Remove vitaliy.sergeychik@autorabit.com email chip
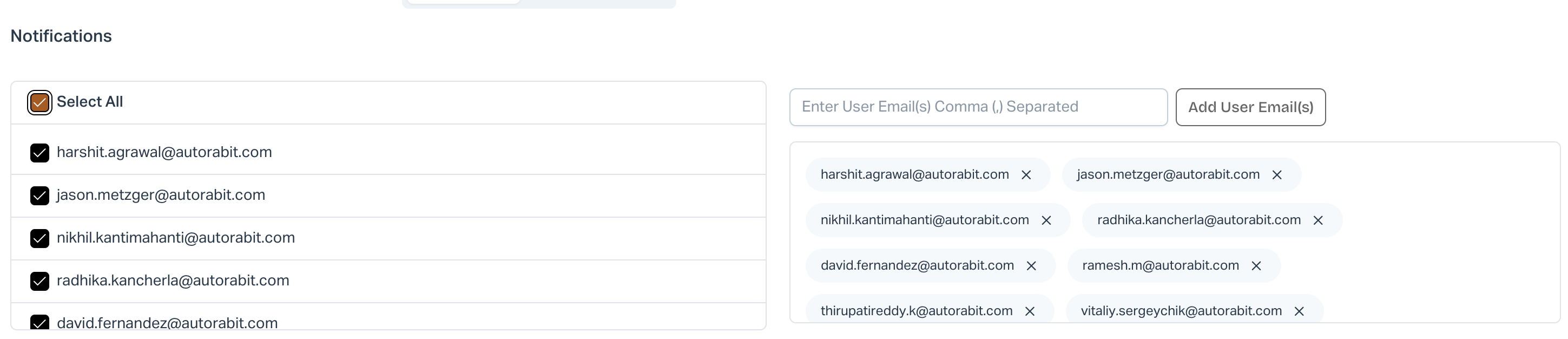1568x339 pixels. pos(1299,311)
